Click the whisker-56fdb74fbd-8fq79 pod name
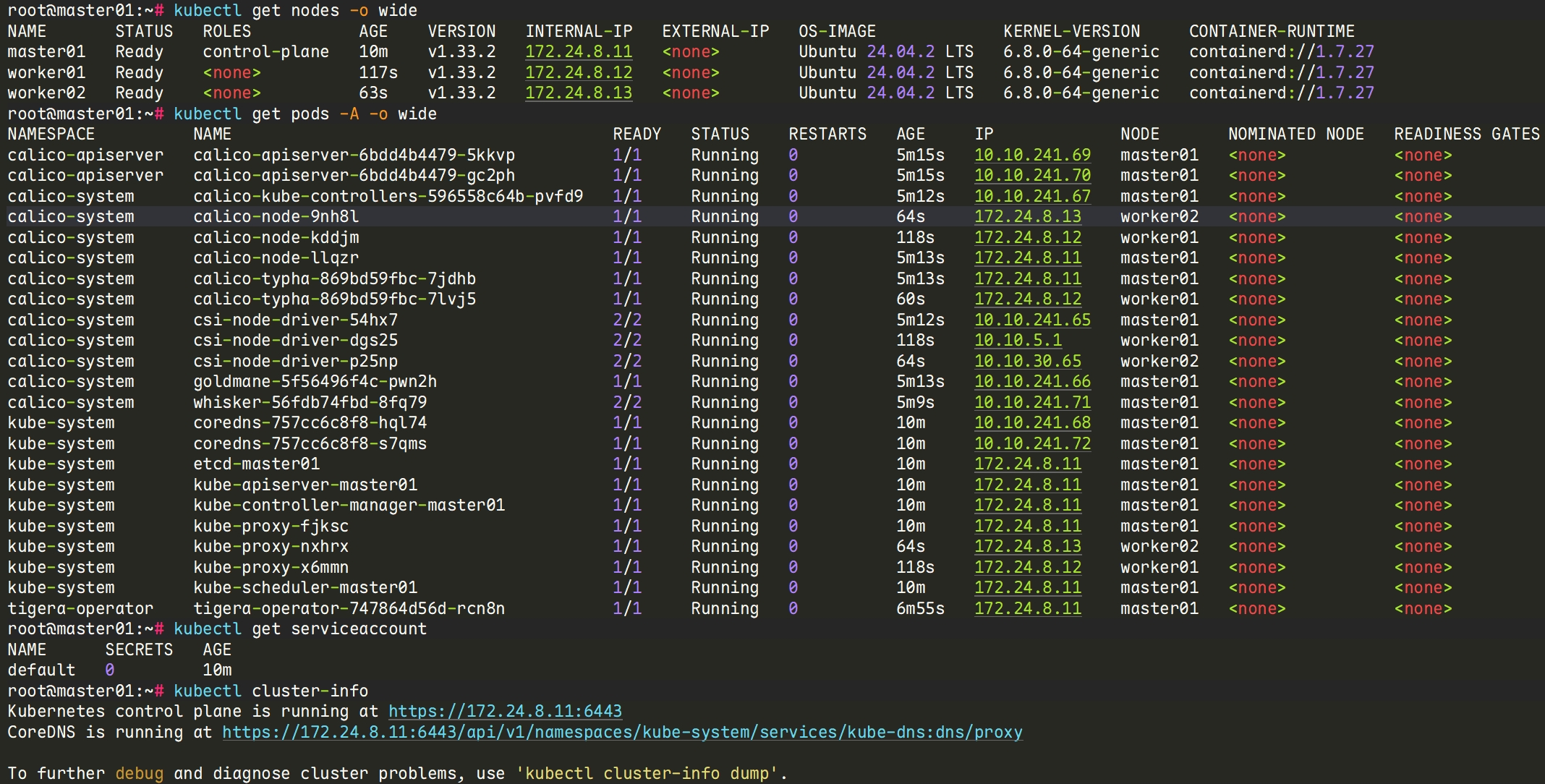 (310, 402)
